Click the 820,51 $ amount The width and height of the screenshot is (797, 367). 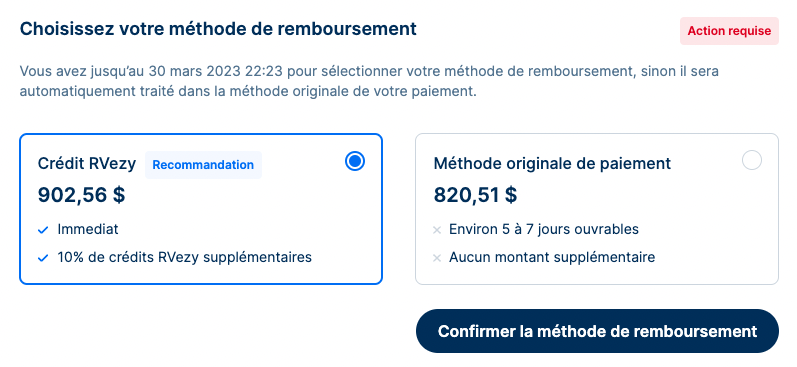coord(475,195)
